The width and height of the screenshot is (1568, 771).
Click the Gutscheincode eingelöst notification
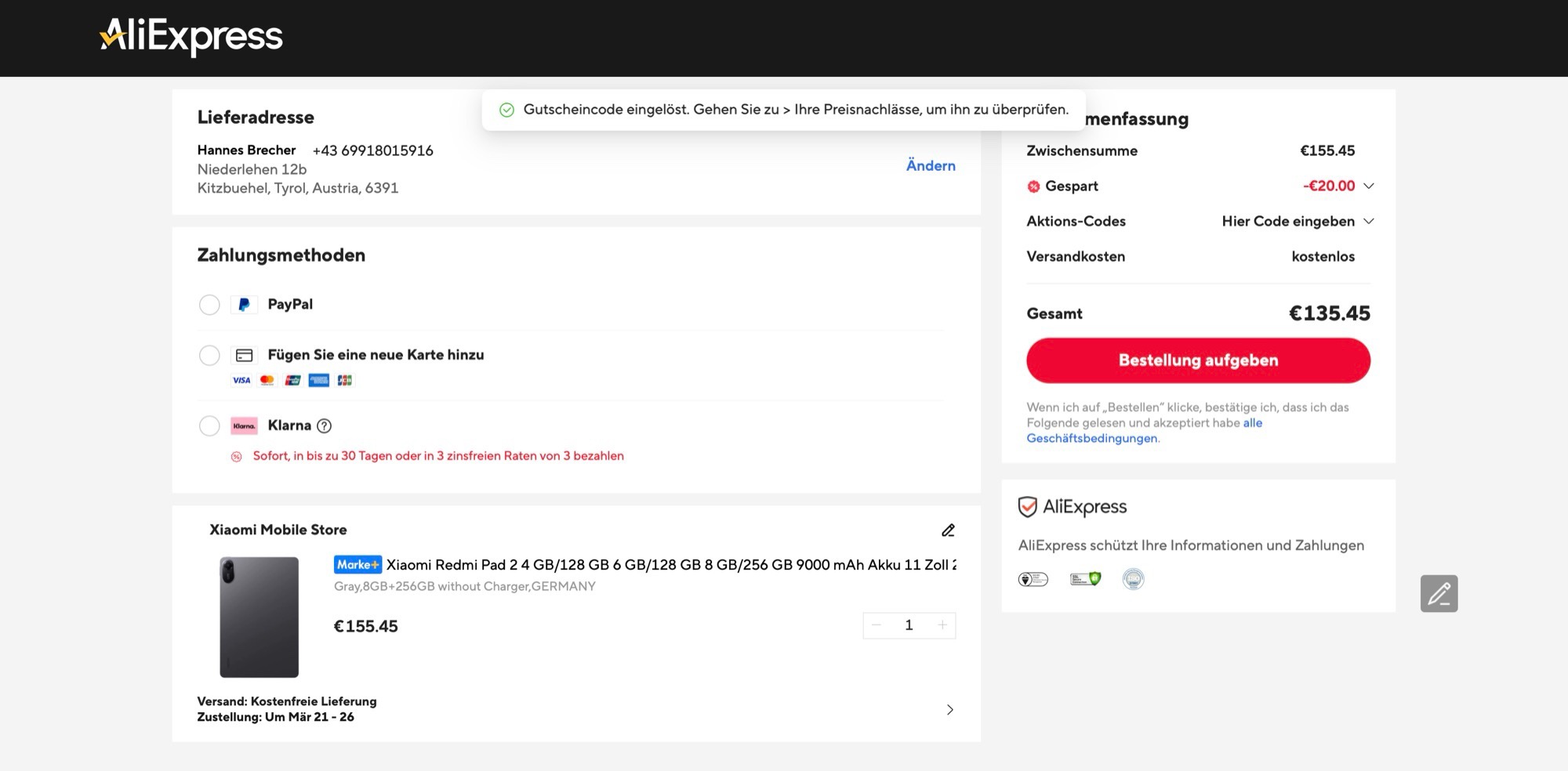pos(784,110)
